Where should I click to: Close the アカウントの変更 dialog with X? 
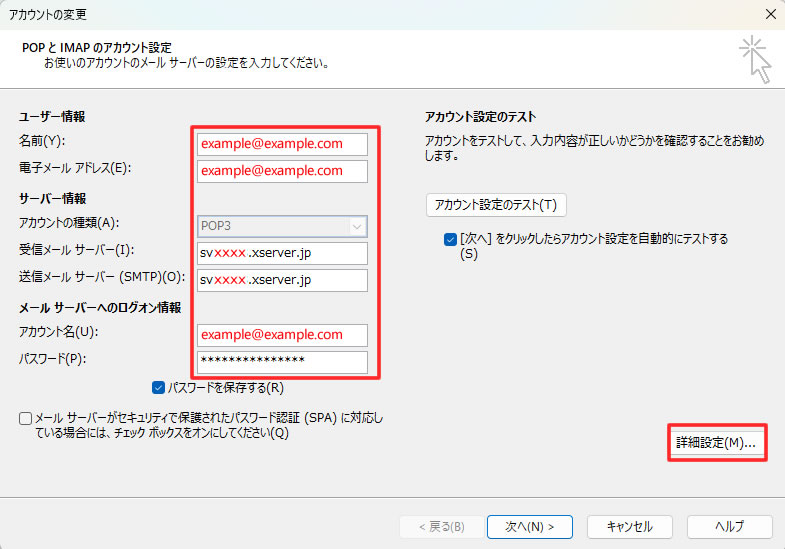769,14
